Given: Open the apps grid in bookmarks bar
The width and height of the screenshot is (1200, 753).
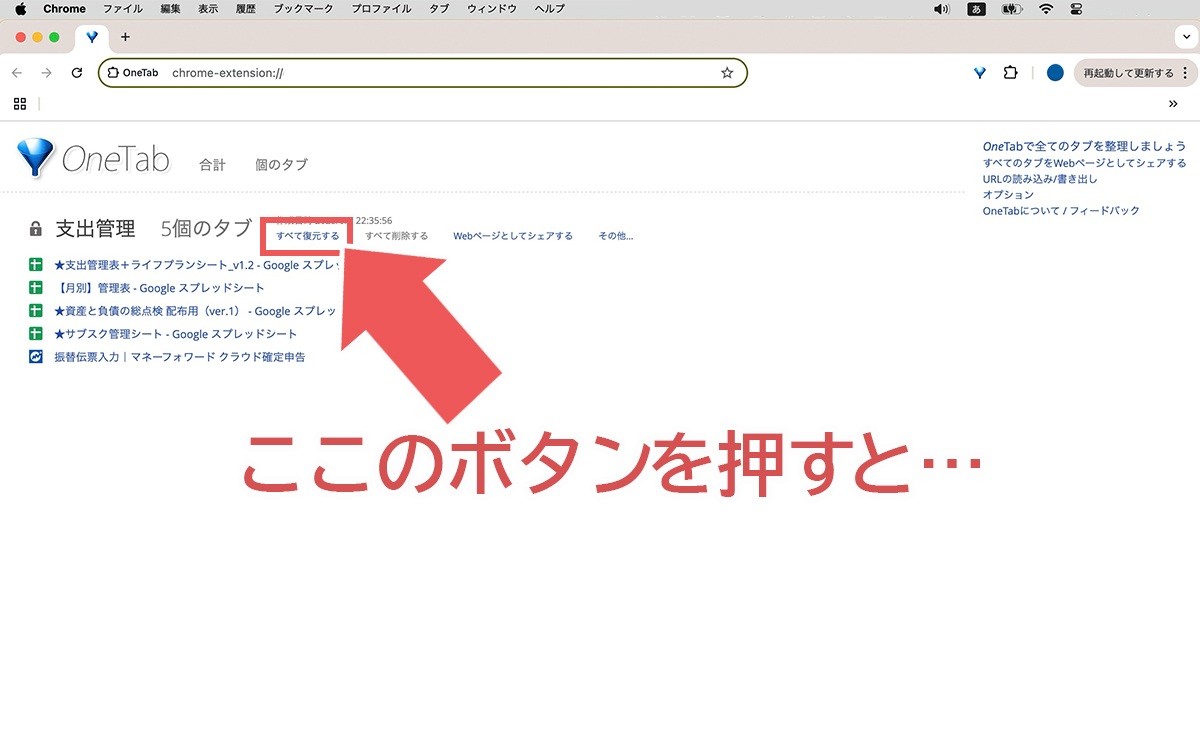Looking at the screenshot, I should 20,103.
